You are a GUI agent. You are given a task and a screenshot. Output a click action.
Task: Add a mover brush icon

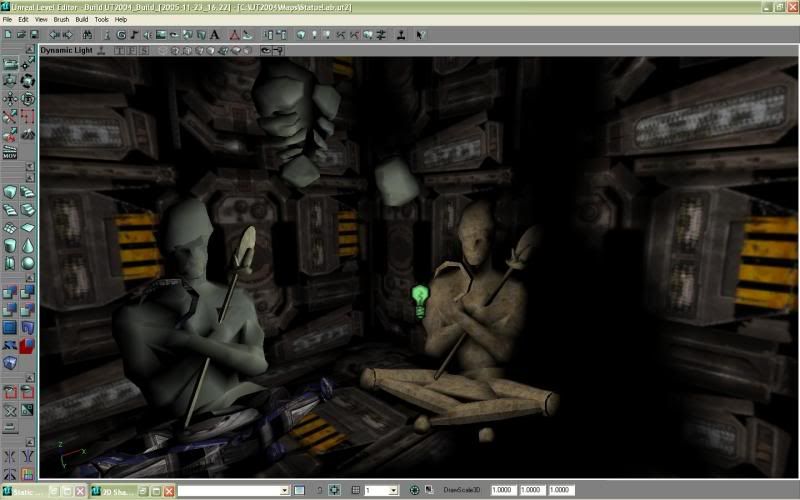tap(10, 345)
